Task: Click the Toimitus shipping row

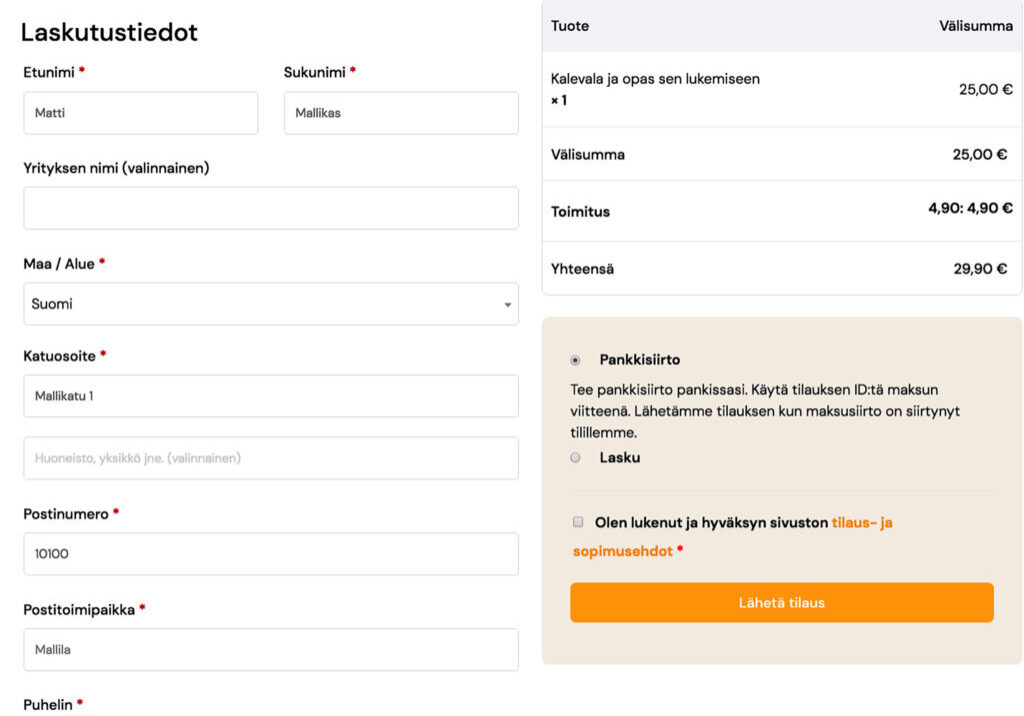Action: pyautogui.click(x=780, y=211)
